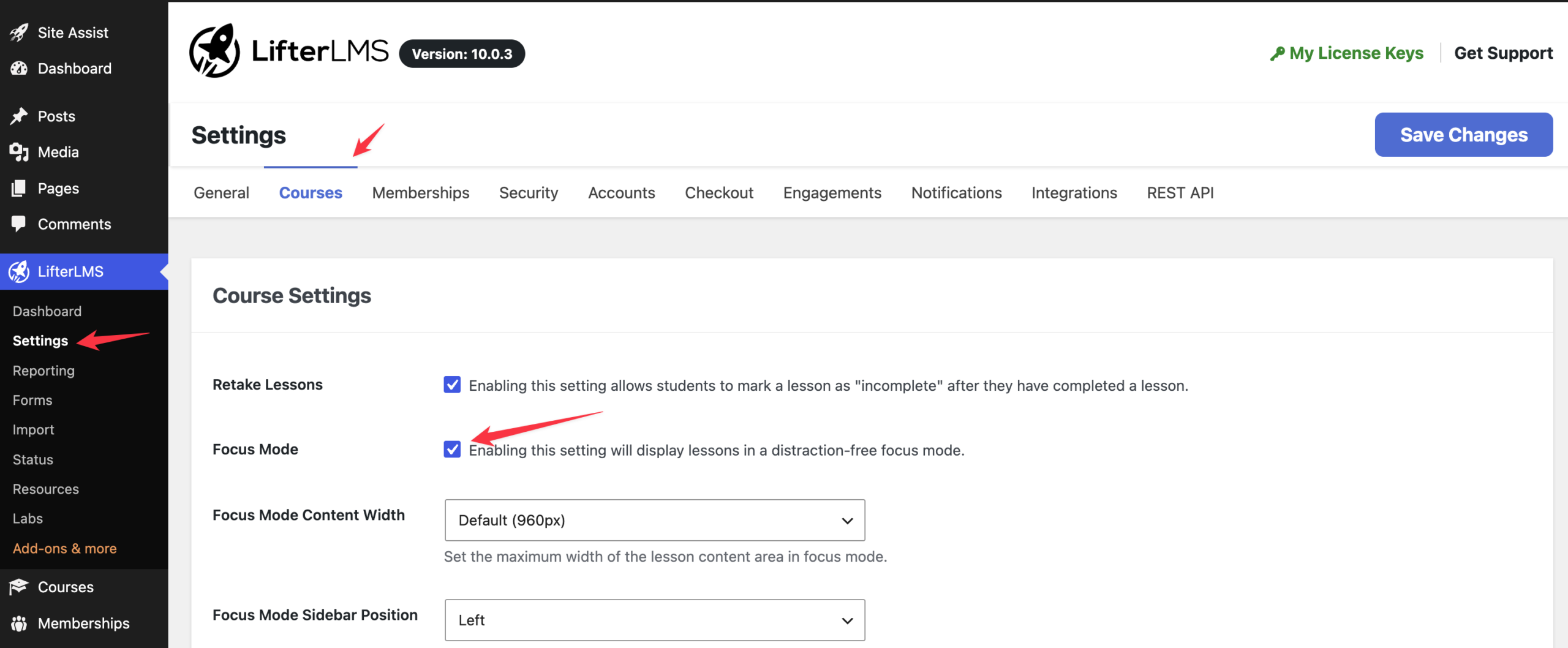This screenshot has width=1568, height=648.
Task: Open the Memberships settings tab
Action: (421, 192)
